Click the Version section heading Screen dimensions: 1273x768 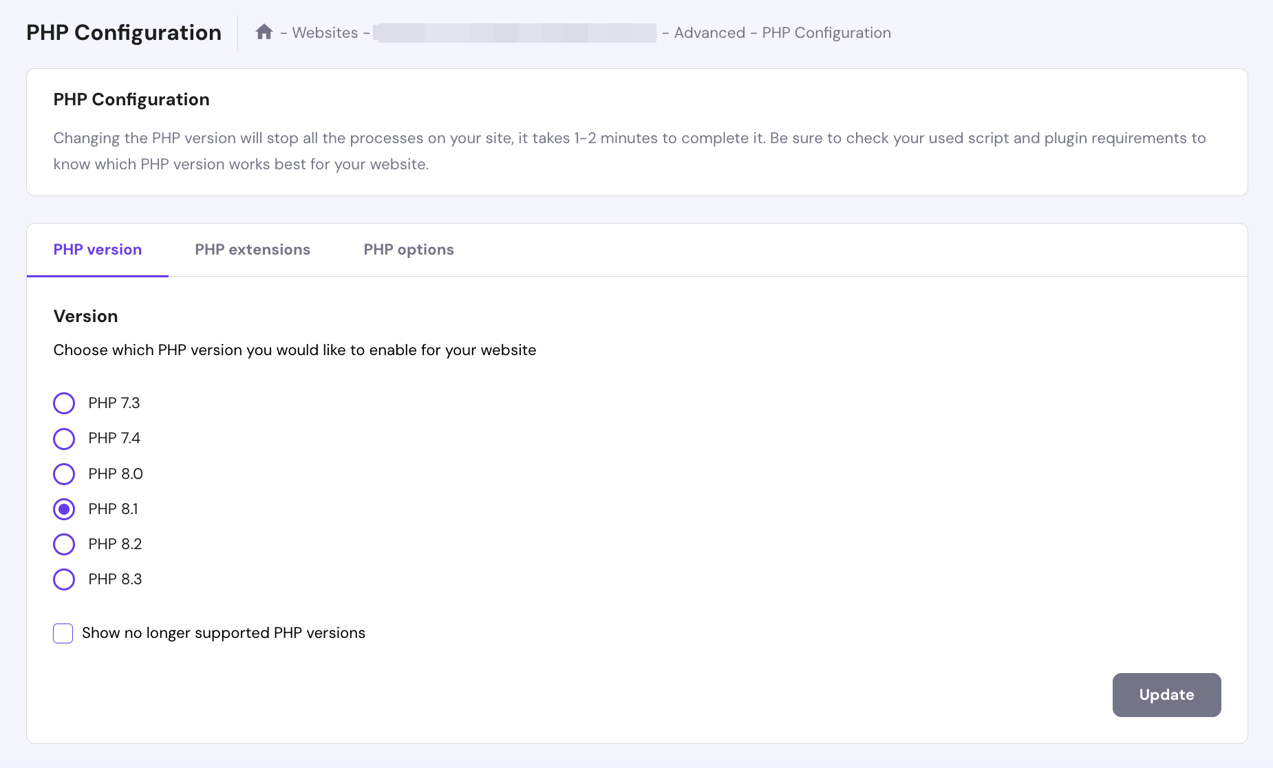[x=85, y=315]
